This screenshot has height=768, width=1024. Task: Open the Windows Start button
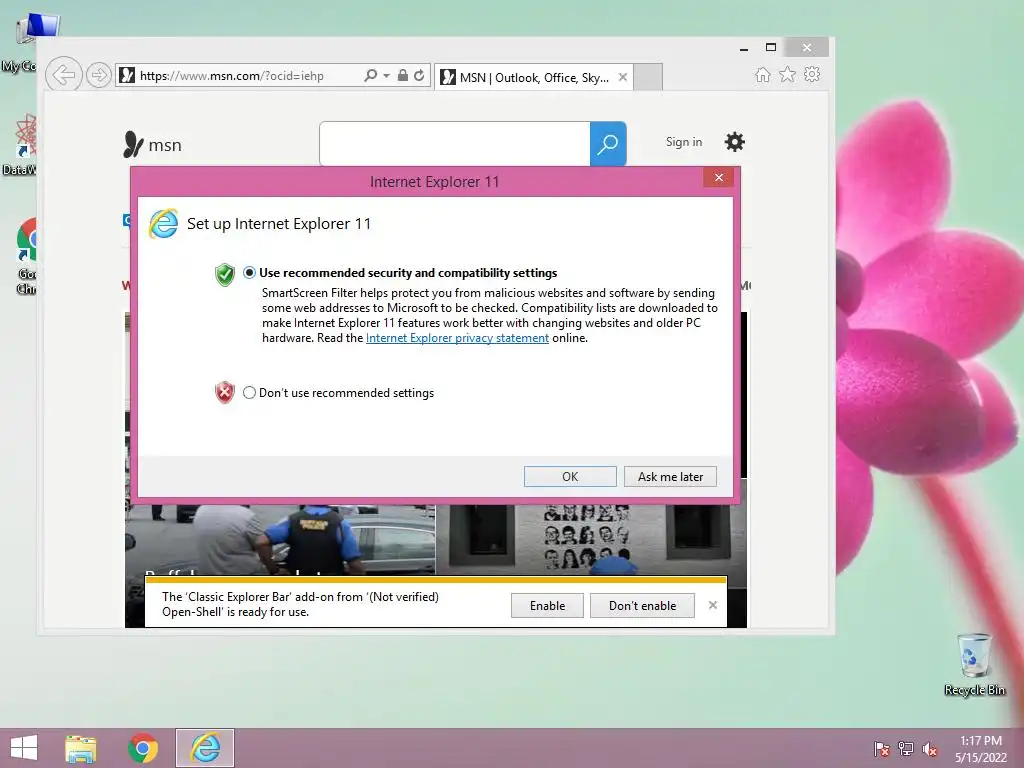click(24, 748)
